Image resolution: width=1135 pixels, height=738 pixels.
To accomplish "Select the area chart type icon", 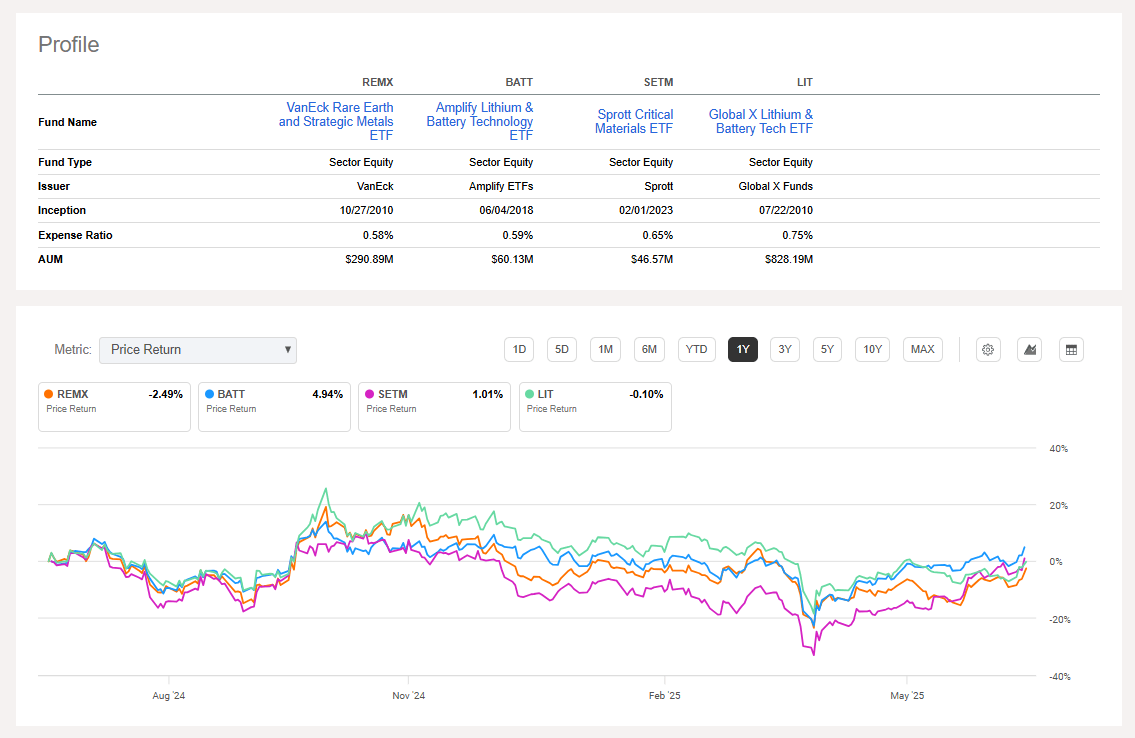I will (x=1029, y=349).
